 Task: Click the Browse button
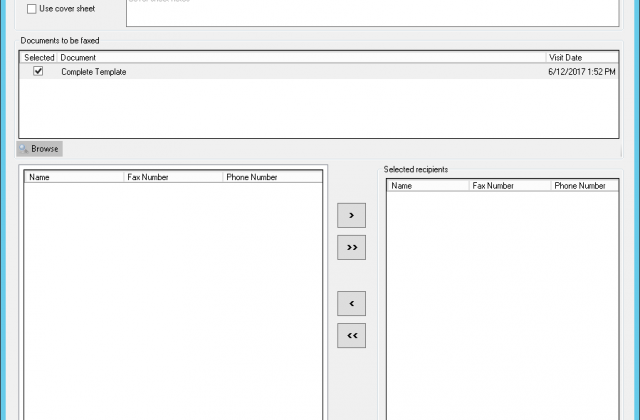[x=40, y=149]
